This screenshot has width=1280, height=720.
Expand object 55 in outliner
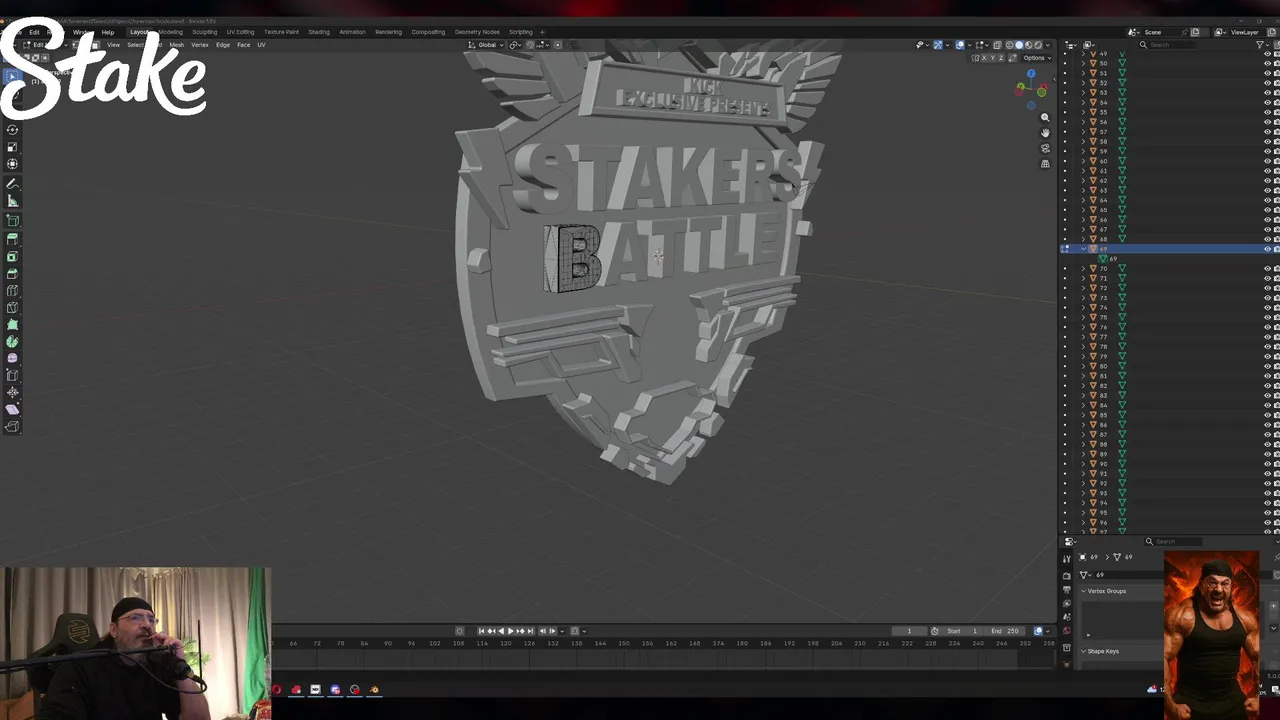(1083, 112)
